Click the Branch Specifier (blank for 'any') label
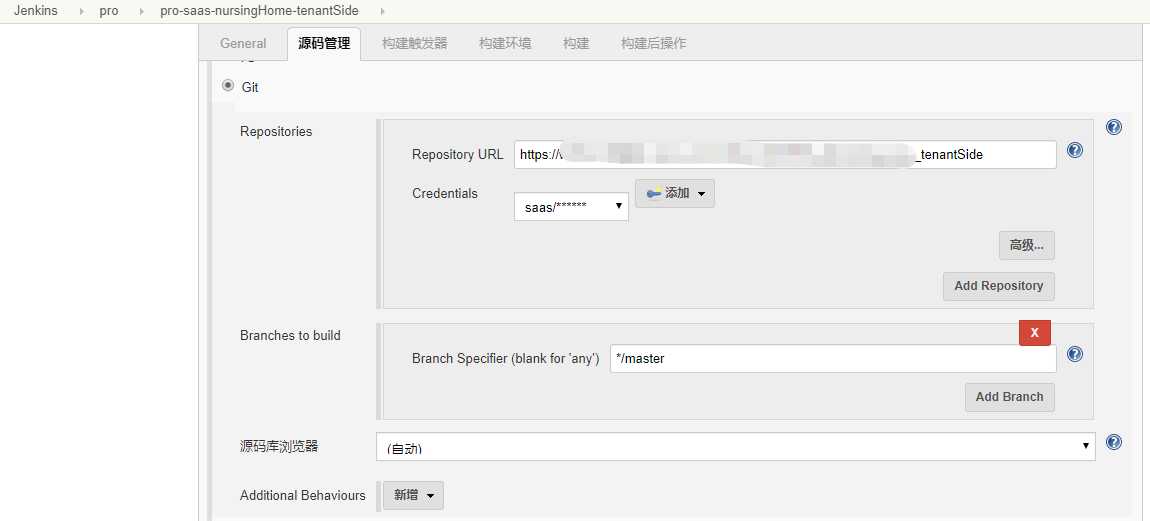The image size is (1150, 521). pyautogui.click(x=506, y=359)
